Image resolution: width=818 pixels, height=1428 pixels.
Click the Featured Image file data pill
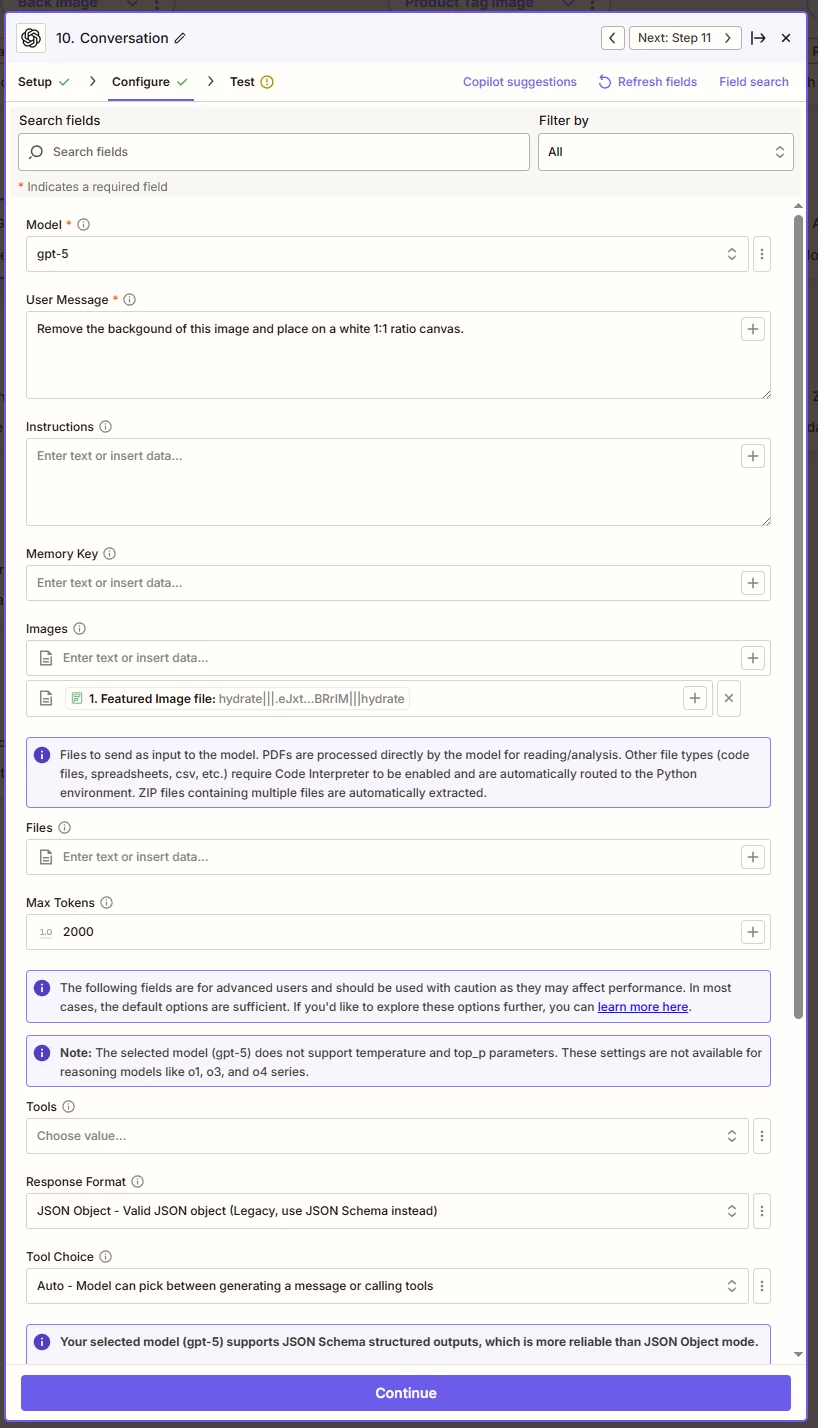point(238,699)
